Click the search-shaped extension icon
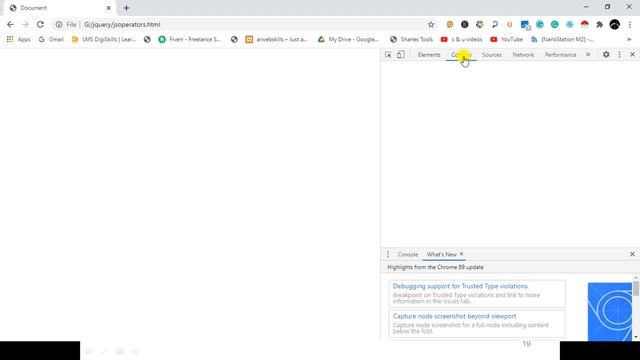The image size is (640, 360). pyautogui.click(x=495, y=24)
